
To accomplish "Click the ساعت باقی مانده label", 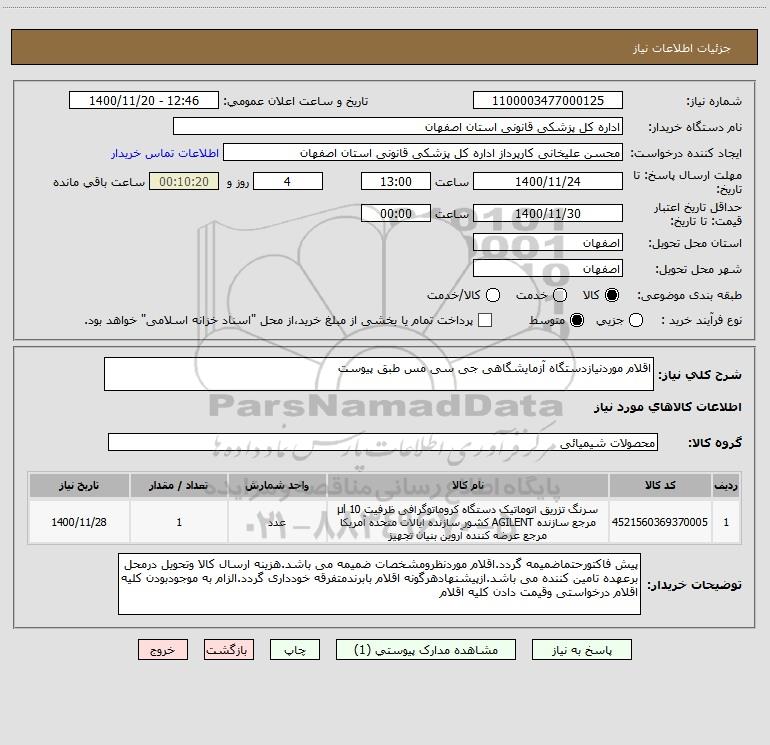I will pyautogui.click(x=99, y=182).
